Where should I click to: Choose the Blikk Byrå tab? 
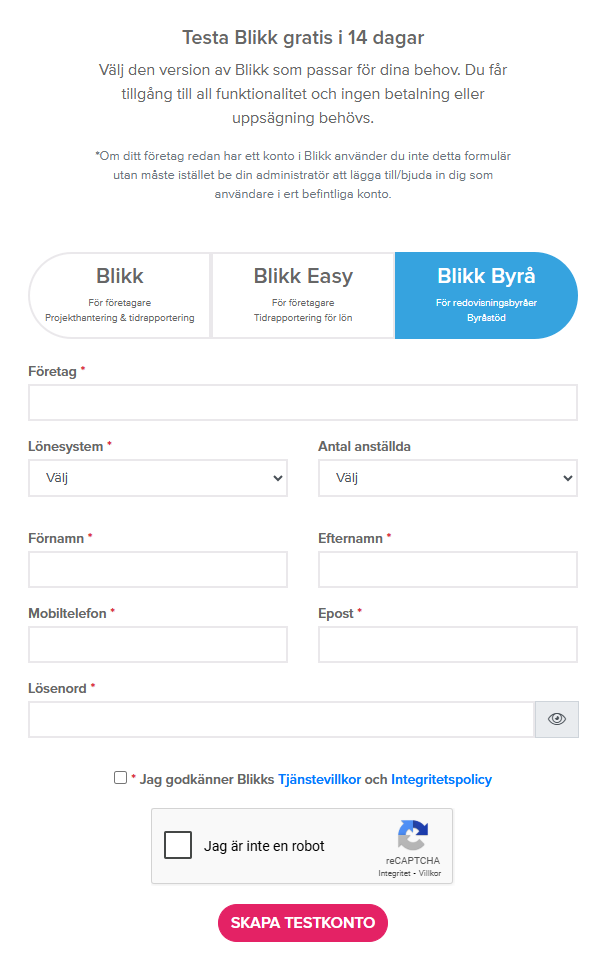point(486,296)
